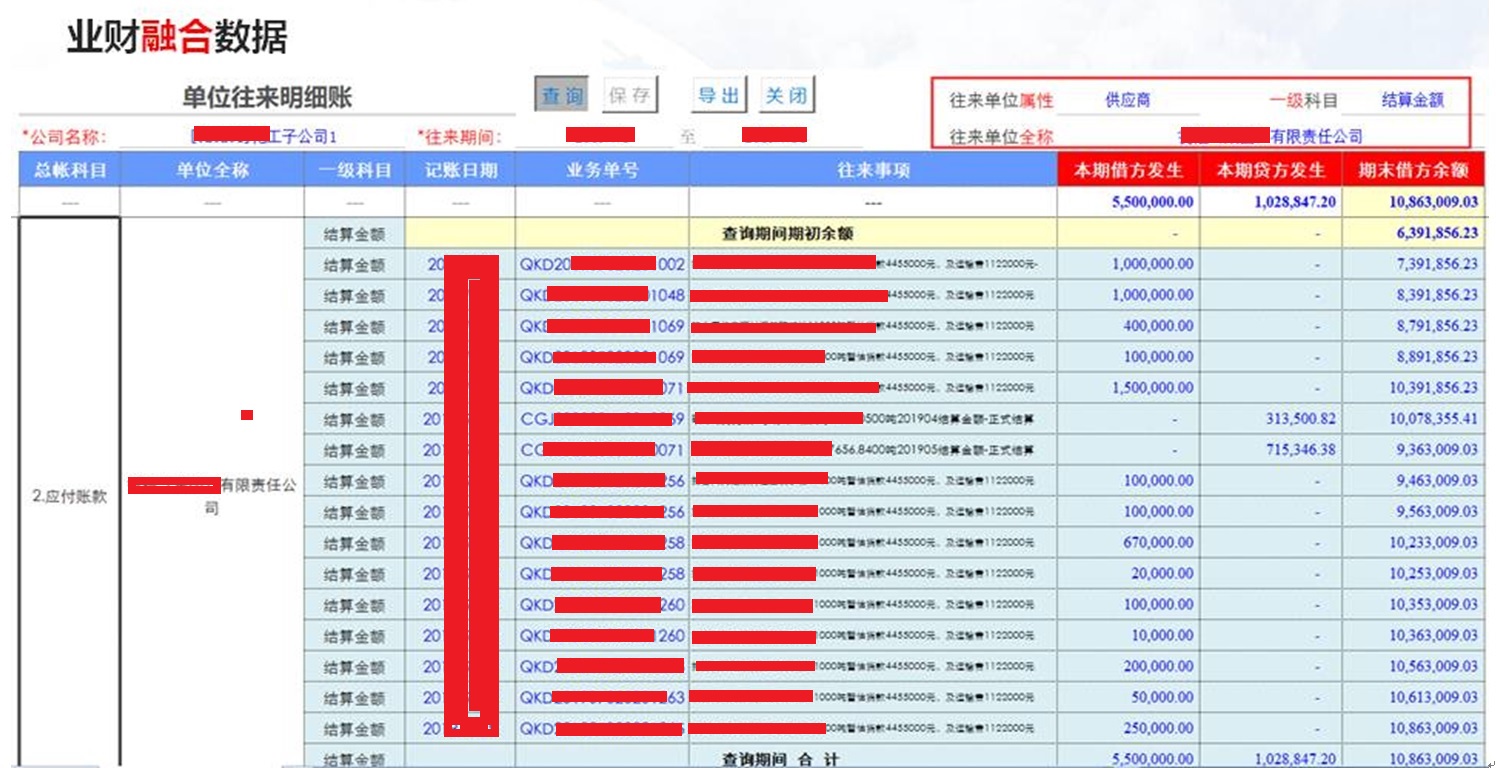Viewport: 1496px width, 778px height.
Task: Select the 本期借方发生 red column header
Action: pyautogui.click(x=1128, y=171)
